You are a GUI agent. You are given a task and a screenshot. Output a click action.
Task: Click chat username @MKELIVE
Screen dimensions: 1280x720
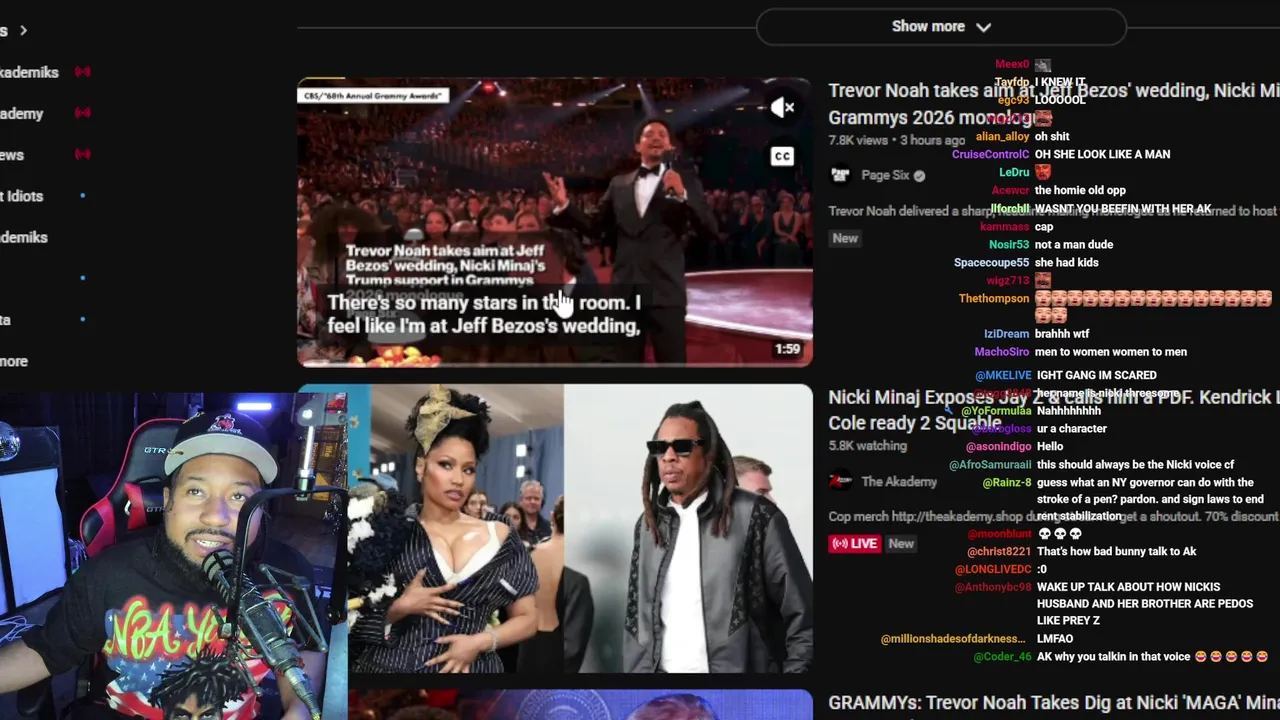1003,376
